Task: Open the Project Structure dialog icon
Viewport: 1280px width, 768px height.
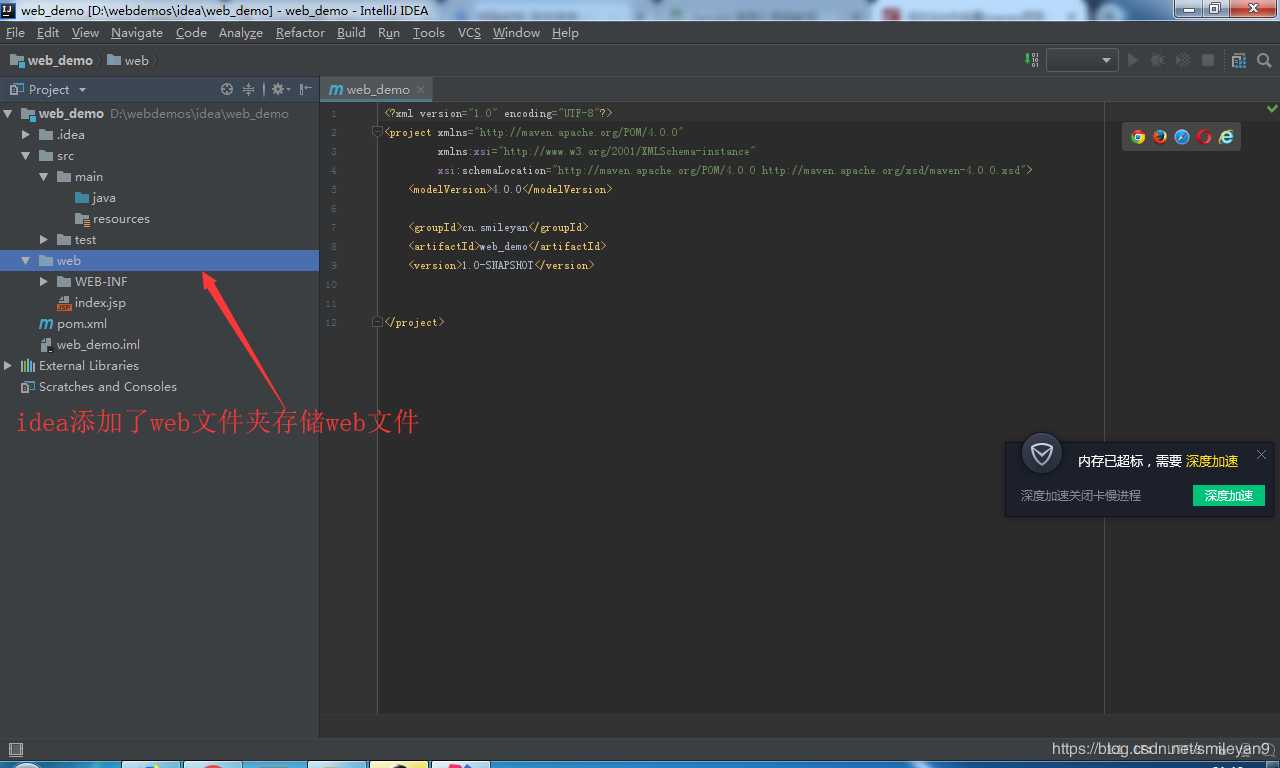Action: pyautogui.click(x=1239, y=60)
